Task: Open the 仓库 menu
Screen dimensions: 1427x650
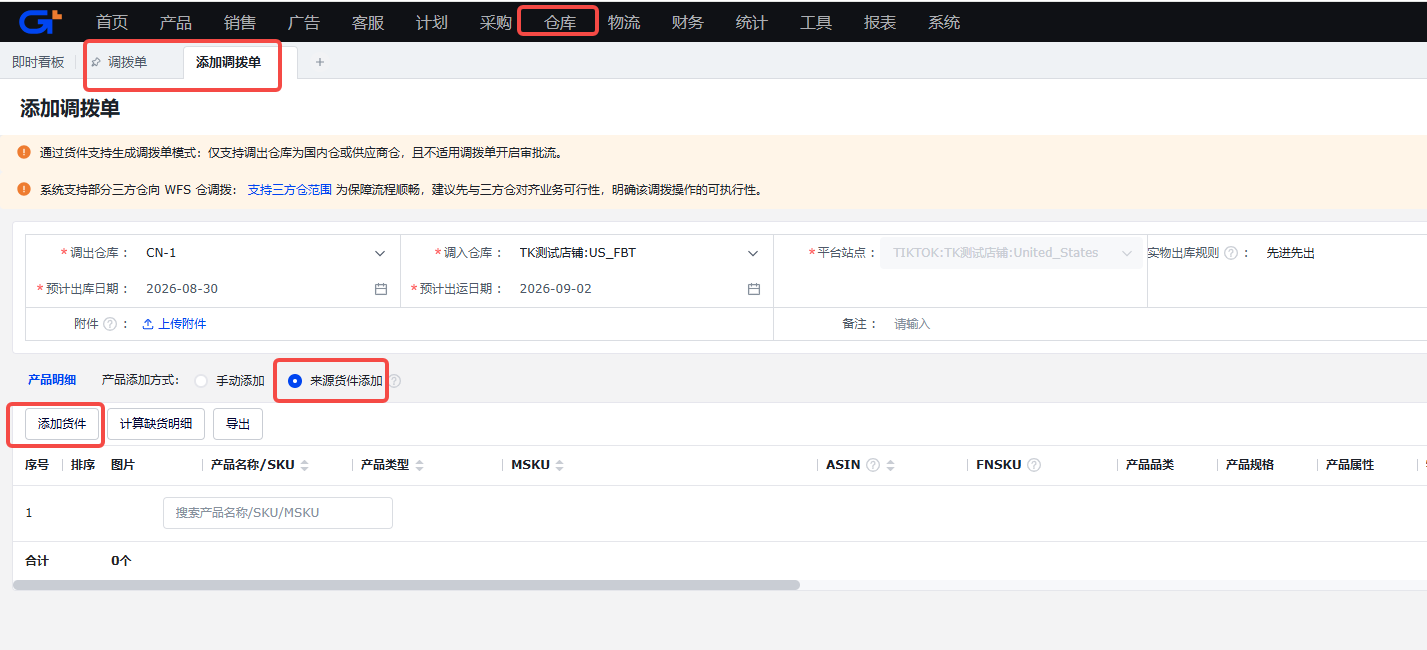Action: coord(560,22)
